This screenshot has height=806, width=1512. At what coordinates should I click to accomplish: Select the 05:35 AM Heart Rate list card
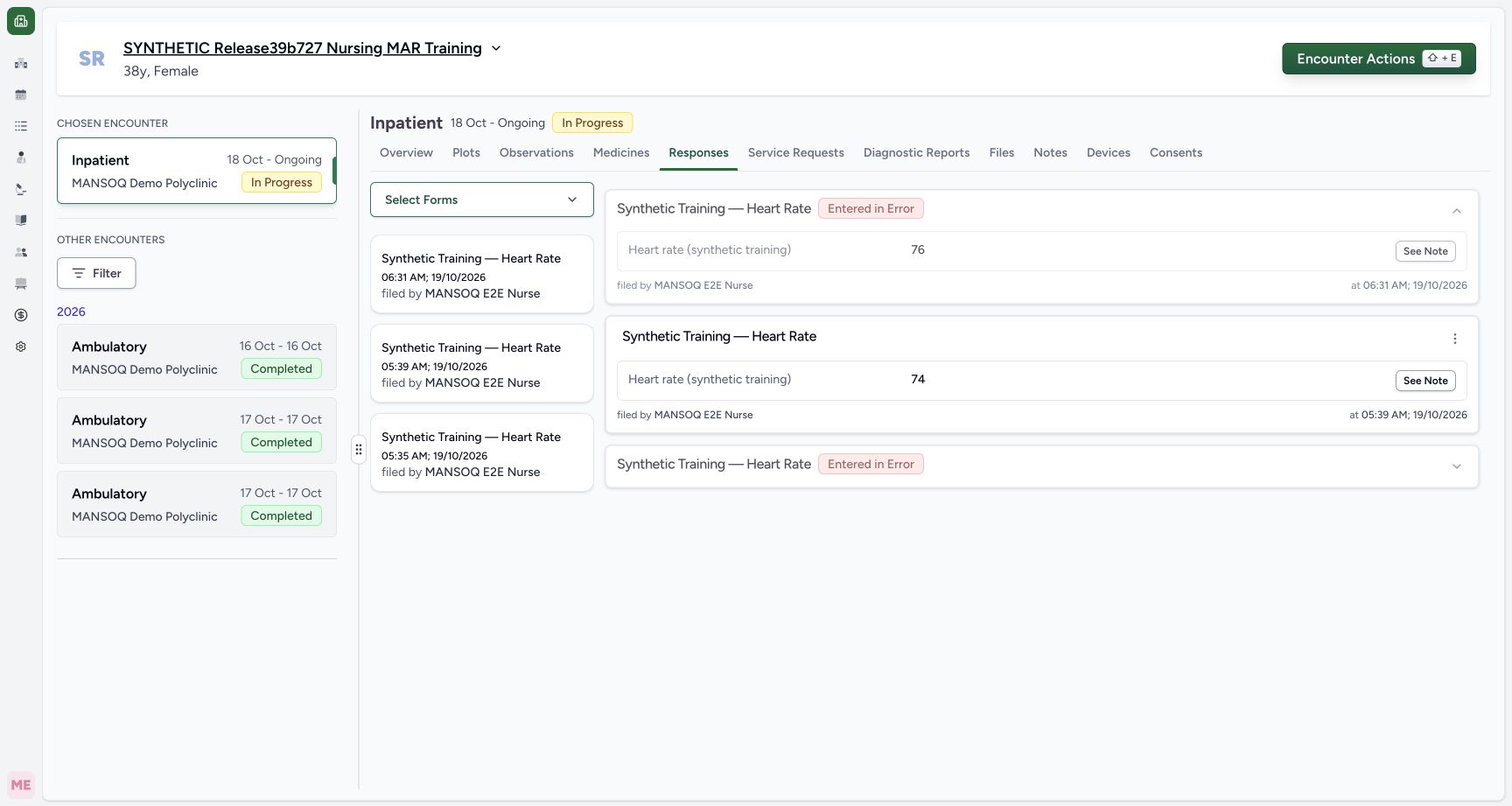[482, 452]
